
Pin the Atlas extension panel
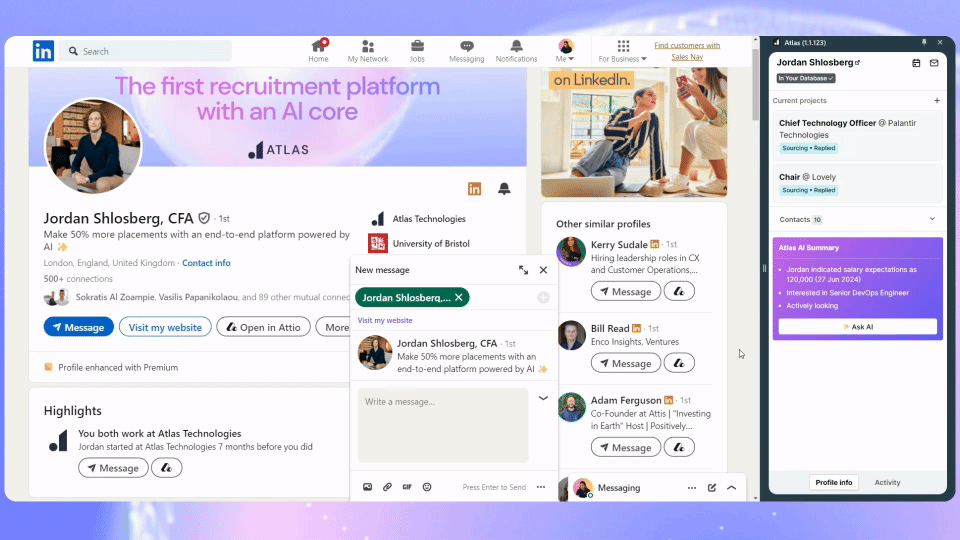(x=923, y=43)
